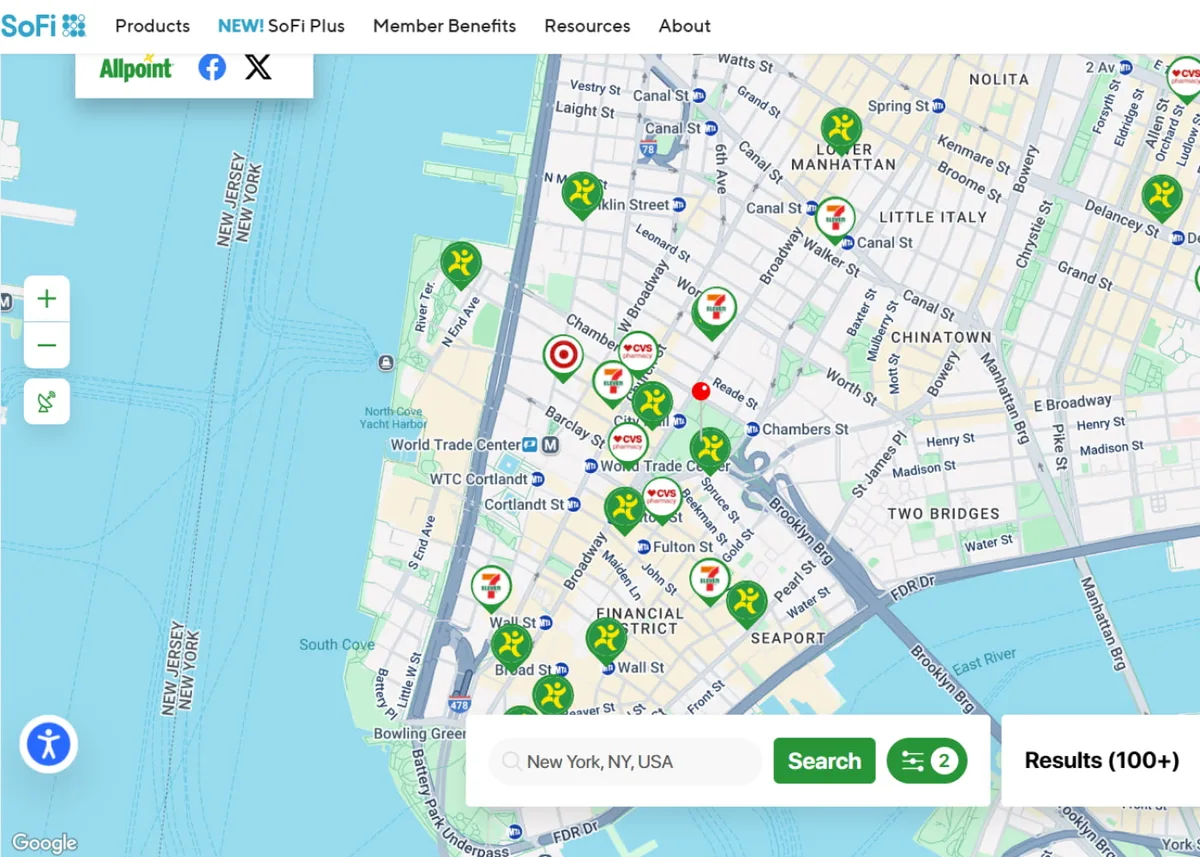Click the Chambers St subway station icon
The height and width of the screenshot is (857, 1200).
tap(753, 429)
